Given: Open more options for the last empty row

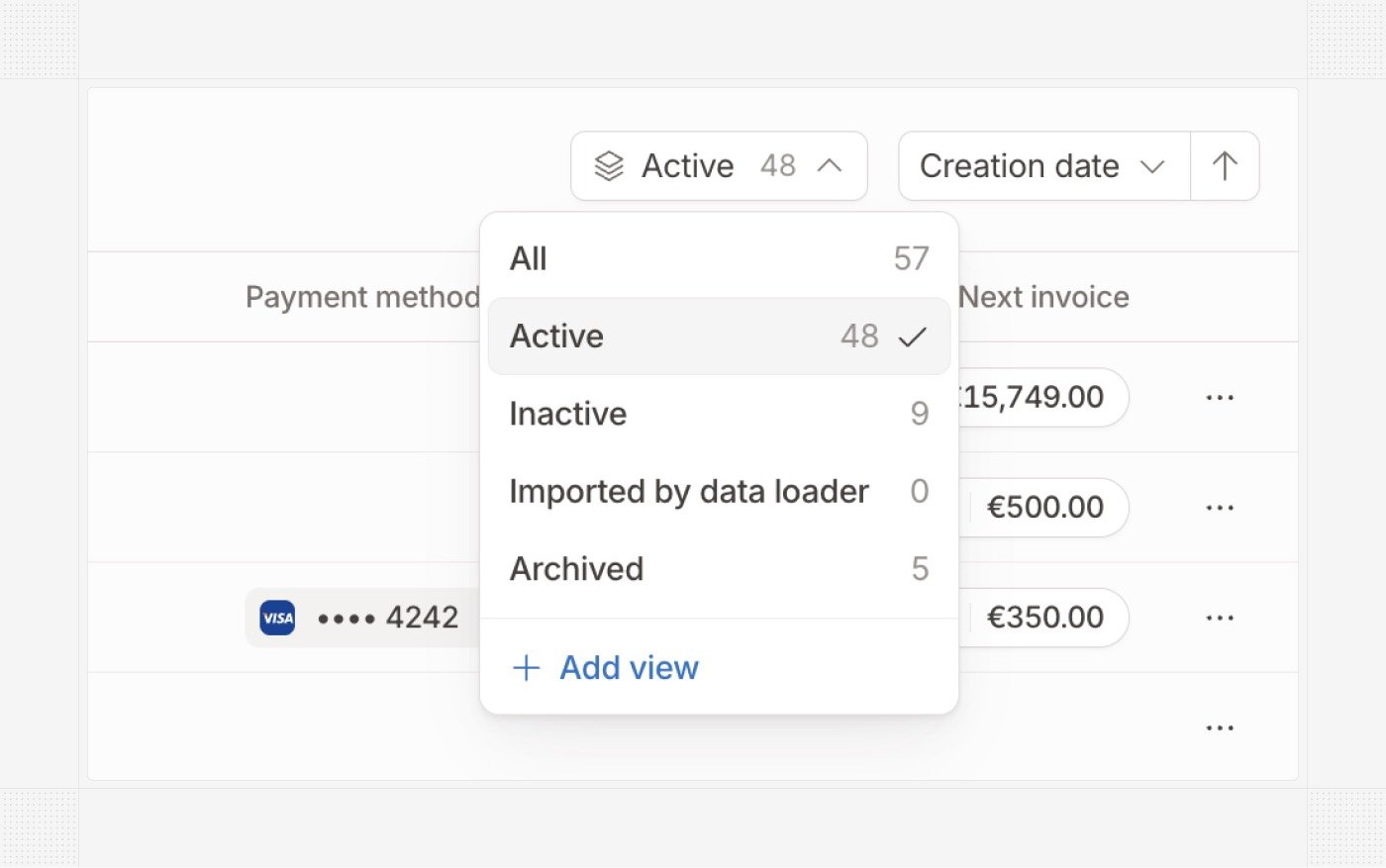Looking at the screenshot, I should 1220,727.
